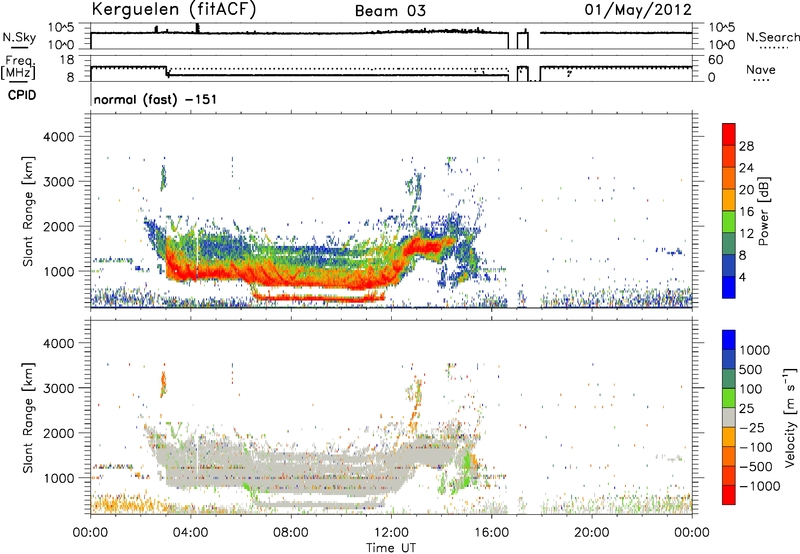Click the blue 4 dB color bar segment
This screenshot has height=554, width=800.
click(x=729, y=287)
